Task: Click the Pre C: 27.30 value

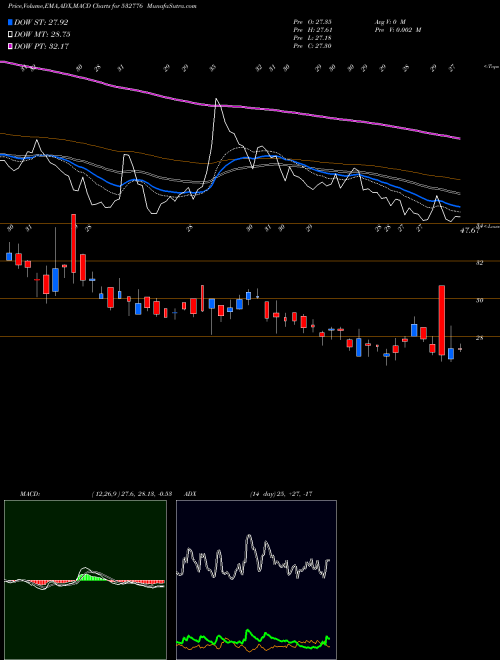Action: coord(312,46)
